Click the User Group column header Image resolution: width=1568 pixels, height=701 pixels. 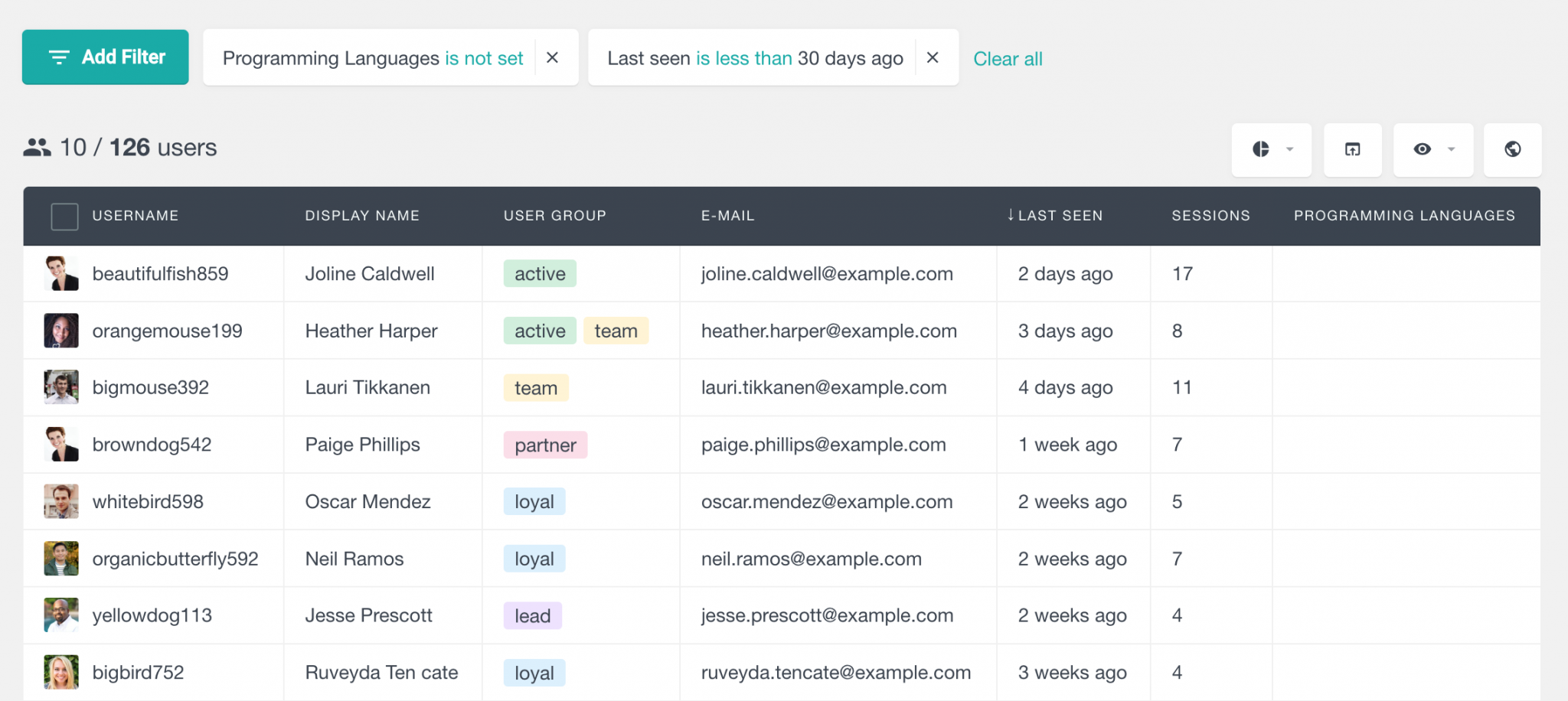tap(554, 215)
